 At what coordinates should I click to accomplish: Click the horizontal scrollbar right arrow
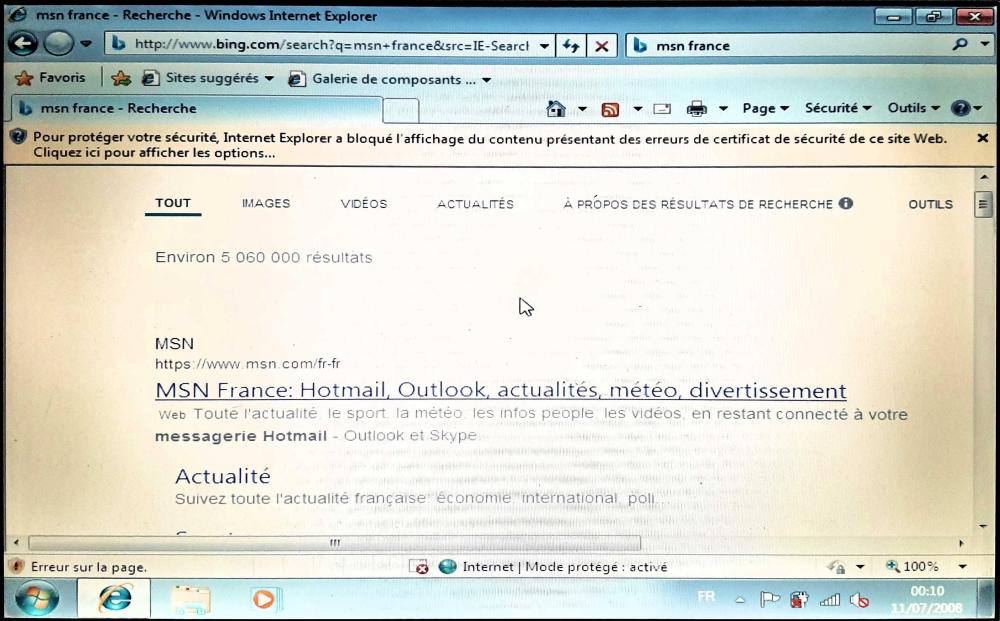[961, 543]
